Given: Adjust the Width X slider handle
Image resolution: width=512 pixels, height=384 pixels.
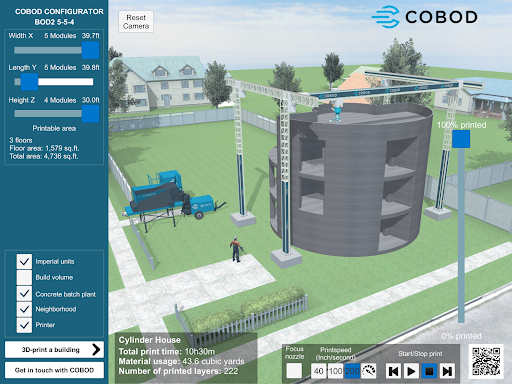Looking at the screenshot, I should point(90,50).
